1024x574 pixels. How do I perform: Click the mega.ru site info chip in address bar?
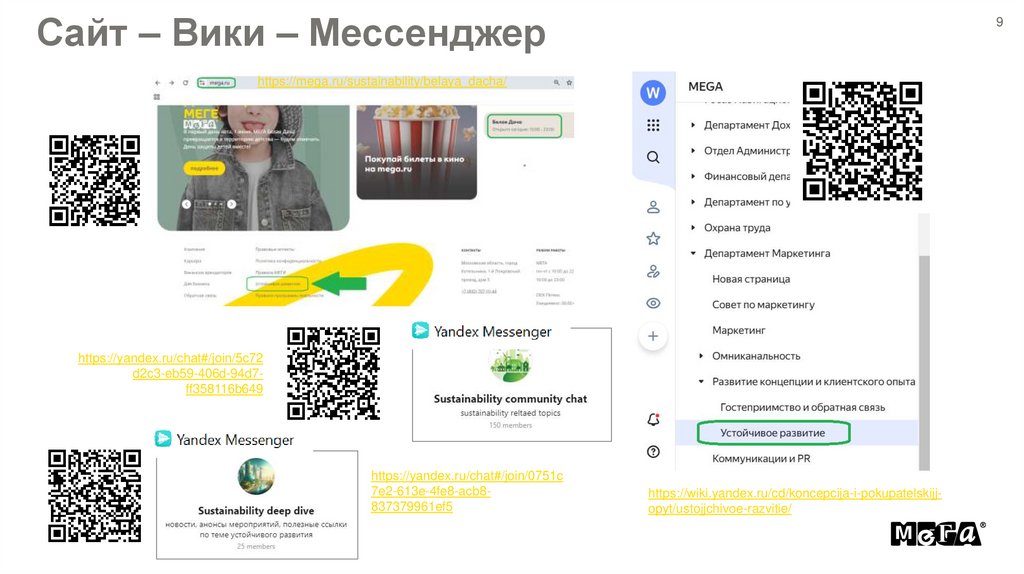pyautogui.click(x=216, y=83)
